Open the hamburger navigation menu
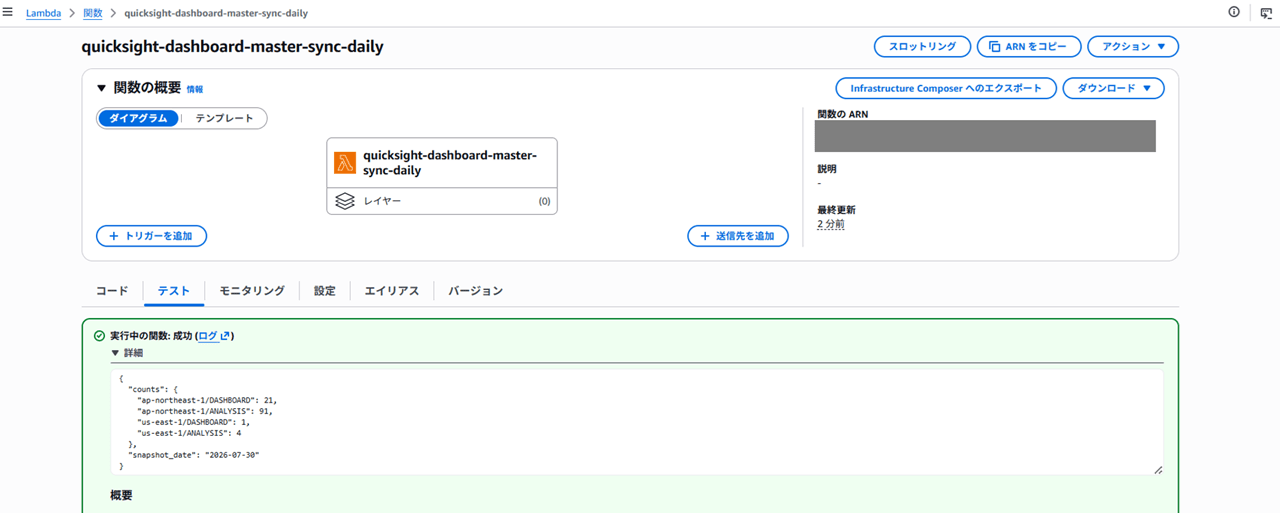 coord(8,12)
